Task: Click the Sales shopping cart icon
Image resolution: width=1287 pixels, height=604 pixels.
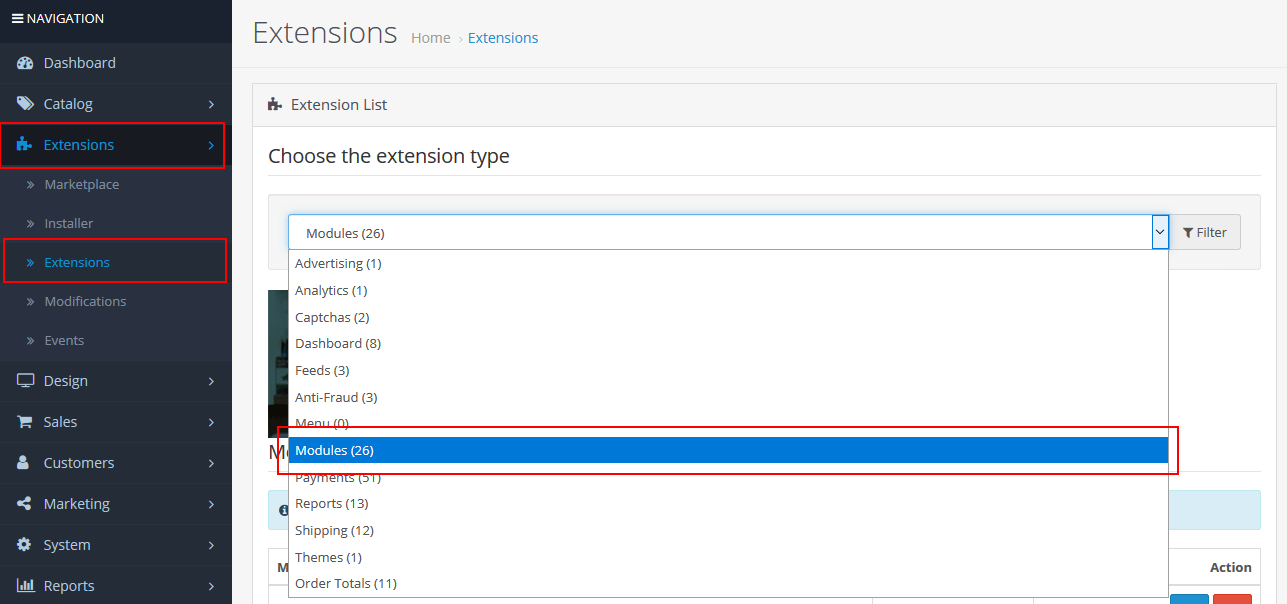Action: [x=25, y=422]
